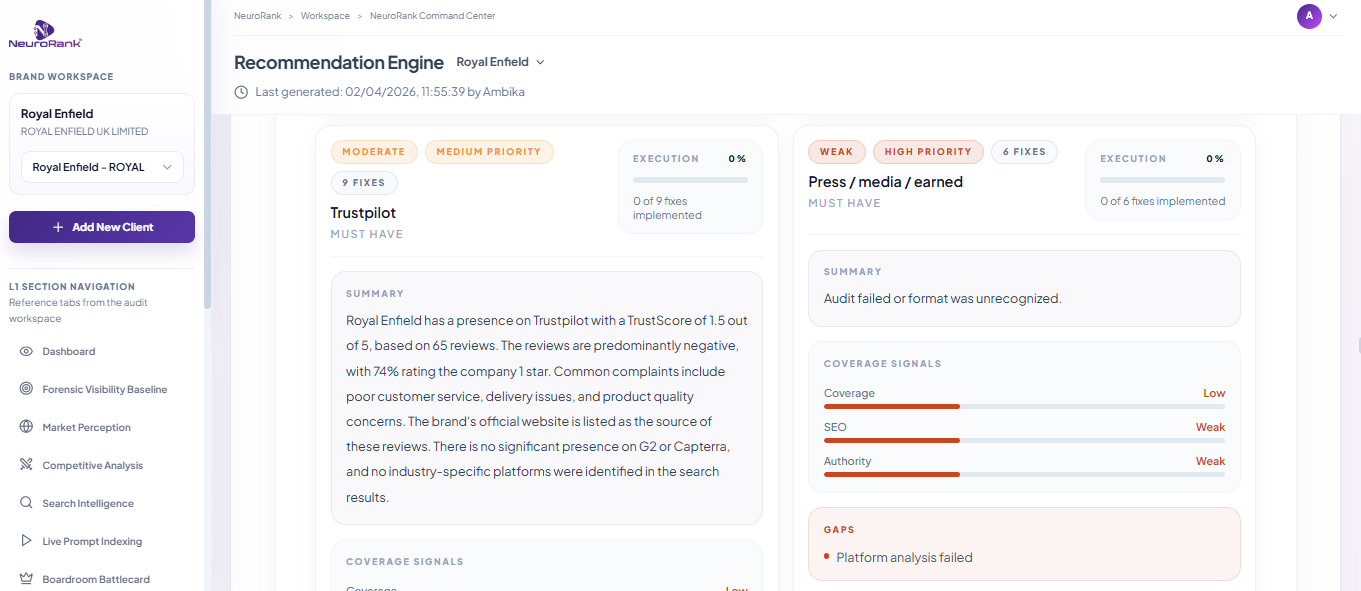Image resolution: width=1361 pixels, height=591 pixels.
Task: Click the Last generated timestamp text
Action: [390, 92]
